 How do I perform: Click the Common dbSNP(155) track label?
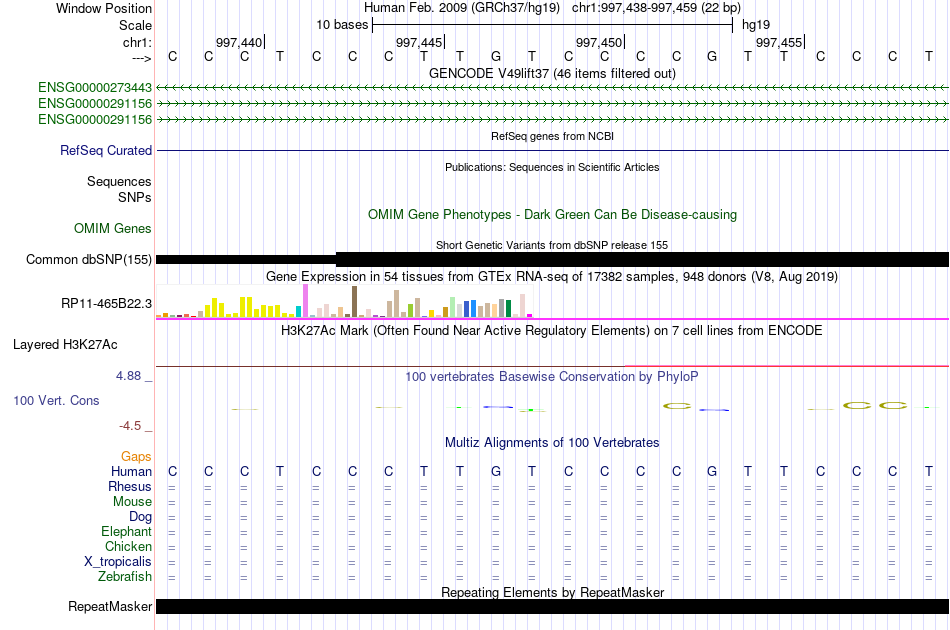point(89,259)
